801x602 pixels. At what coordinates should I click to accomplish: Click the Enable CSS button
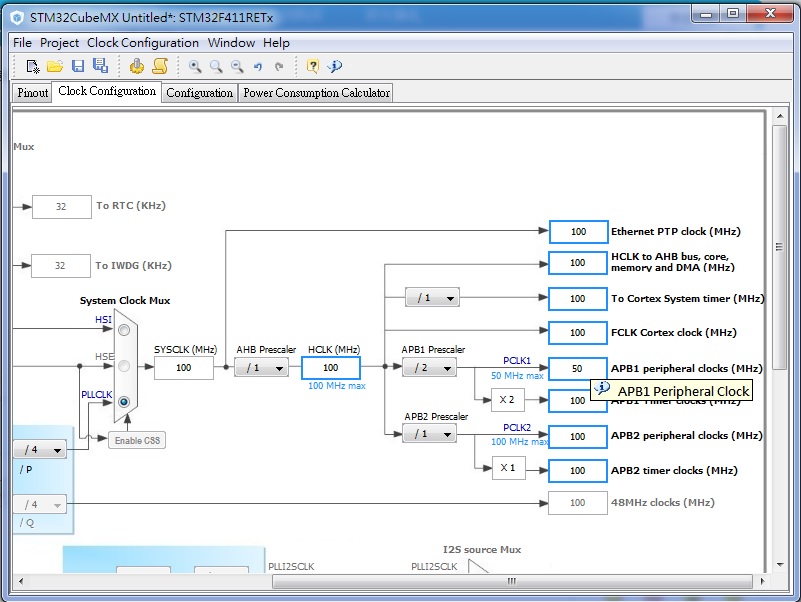pos(137,441)
